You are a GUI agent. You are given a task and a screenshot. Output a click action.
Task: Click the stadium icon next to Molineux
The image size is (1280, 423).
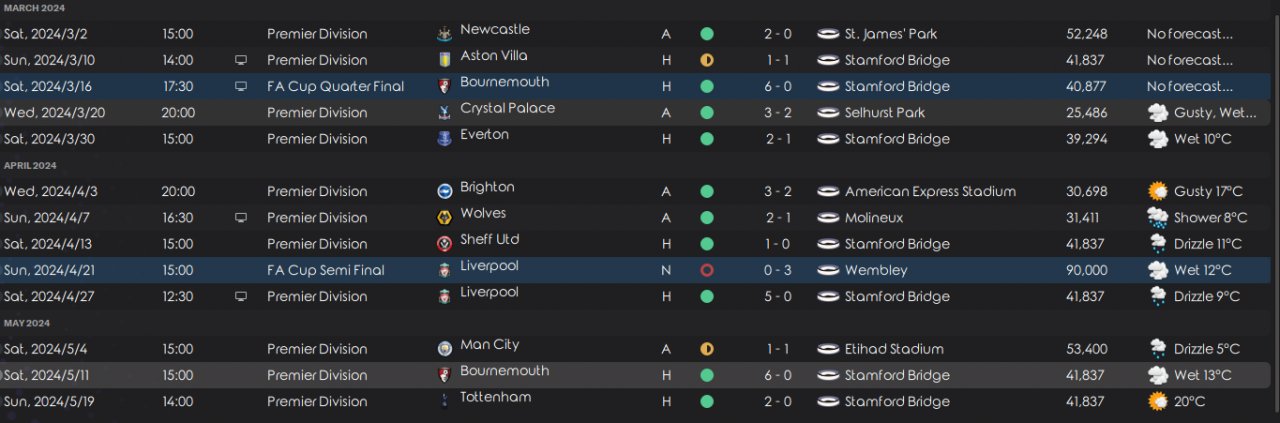click(827, 218)
